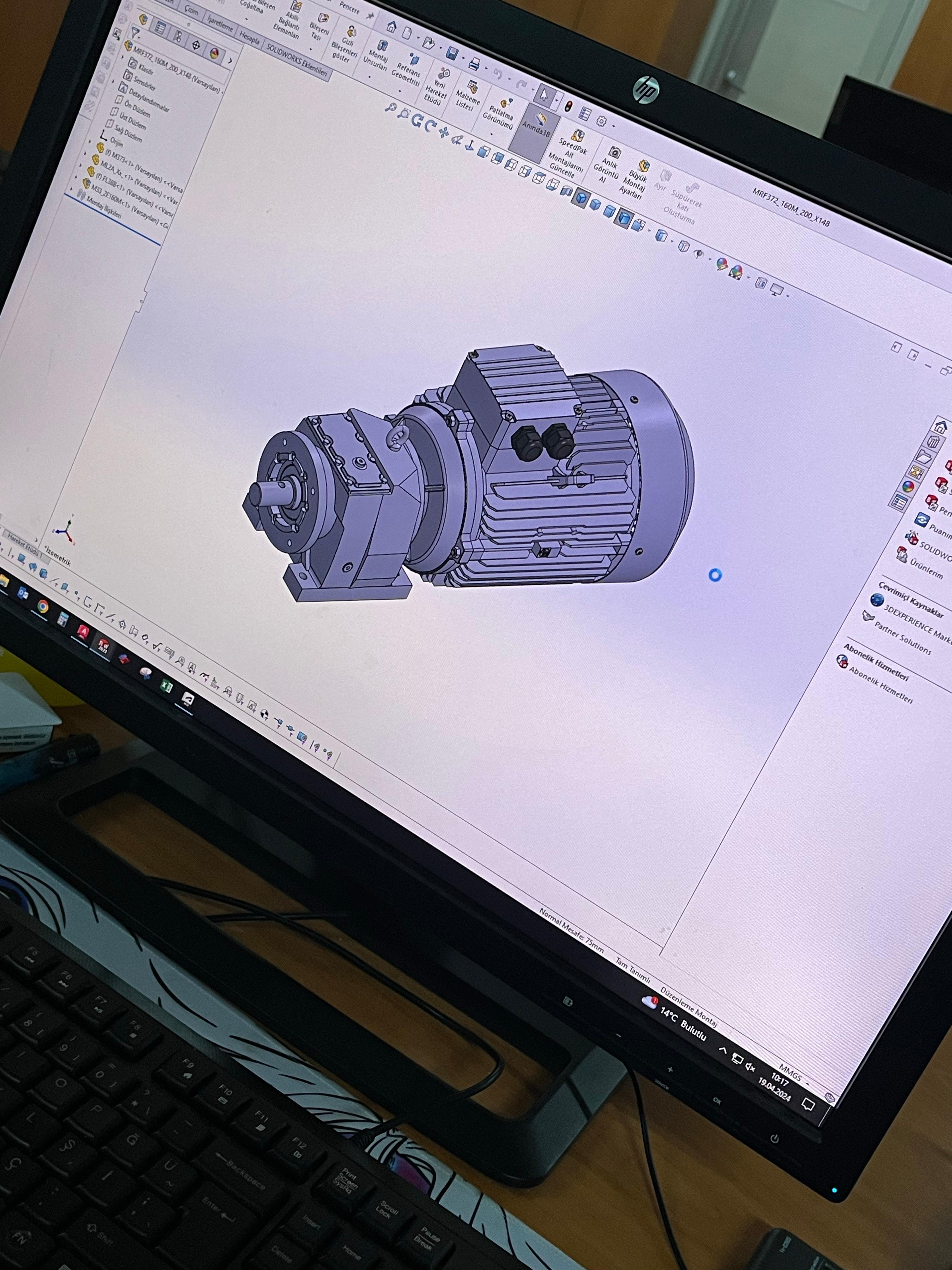The image size is (952, 1270).
Task: Click the Previous View rotate icon
Action: coord(417,120)
